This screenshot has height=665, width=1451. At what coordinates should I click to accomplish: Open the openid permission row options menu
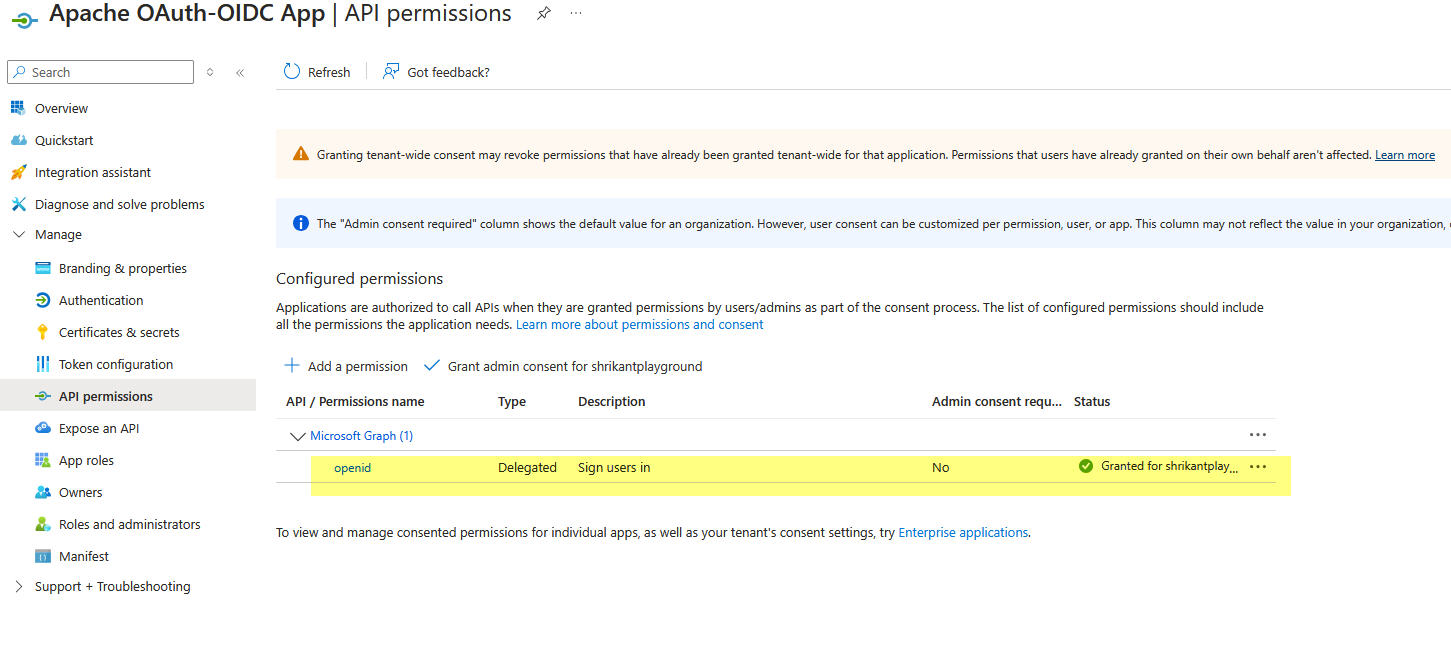point(1257,466)
